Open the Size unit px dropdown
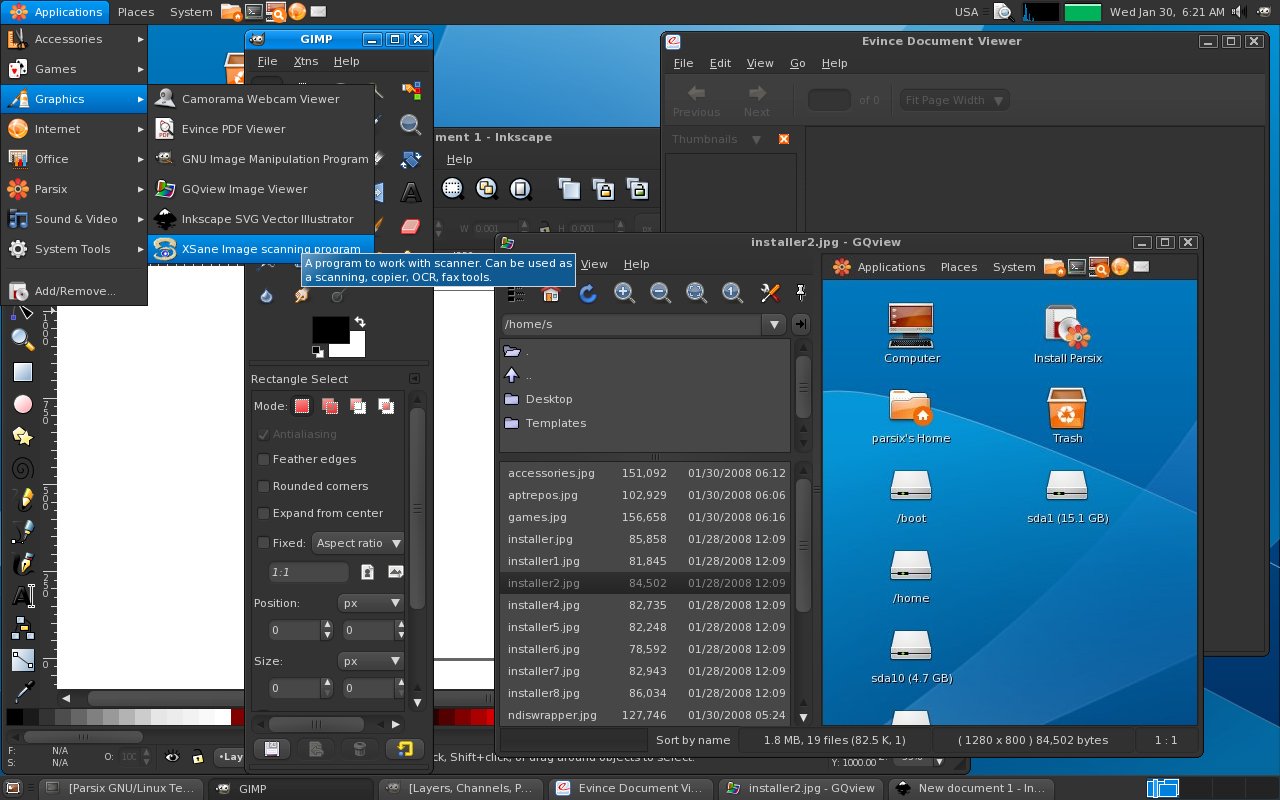The width and height of the screenshot is (1280, 800). tap(370, 661)
